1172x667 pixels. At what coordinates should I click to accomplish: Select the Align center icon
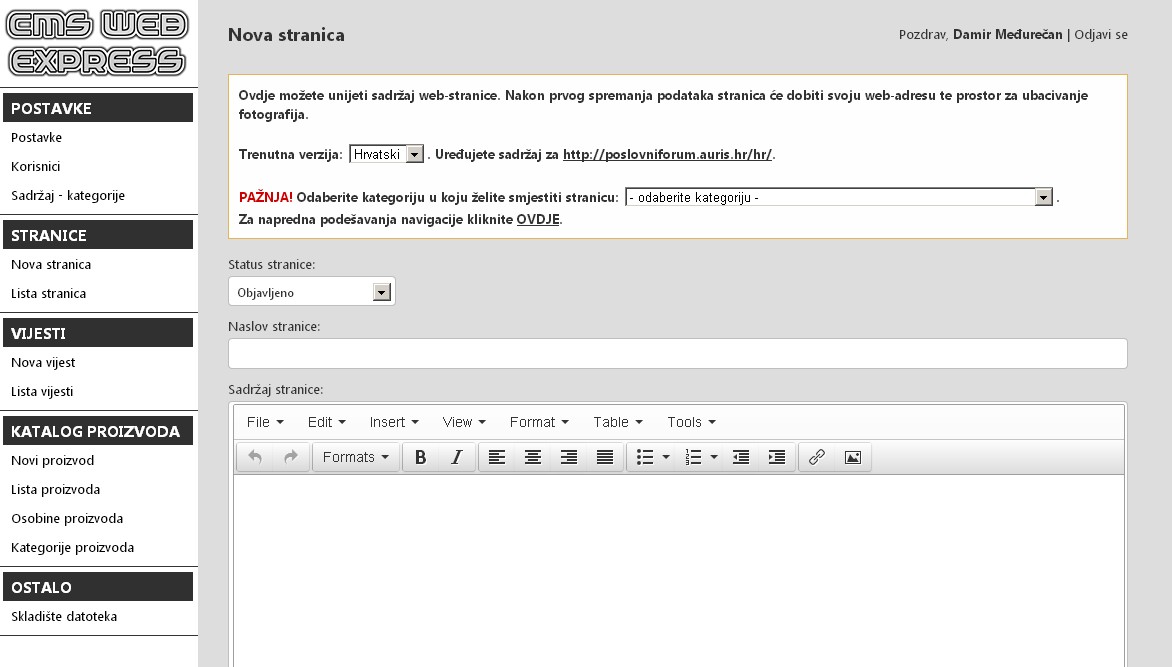[x=533, y=457]
